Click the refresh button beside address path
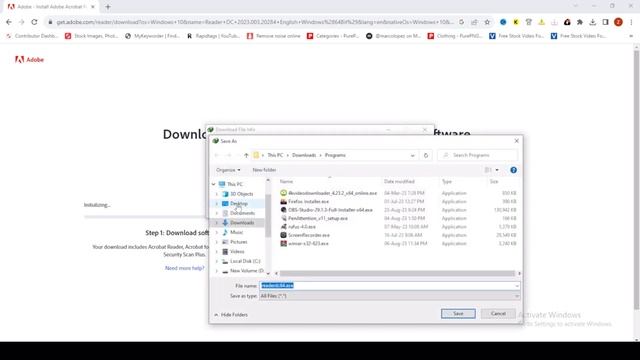The height and width of the screenshot is (360, 640). [426, 155]
